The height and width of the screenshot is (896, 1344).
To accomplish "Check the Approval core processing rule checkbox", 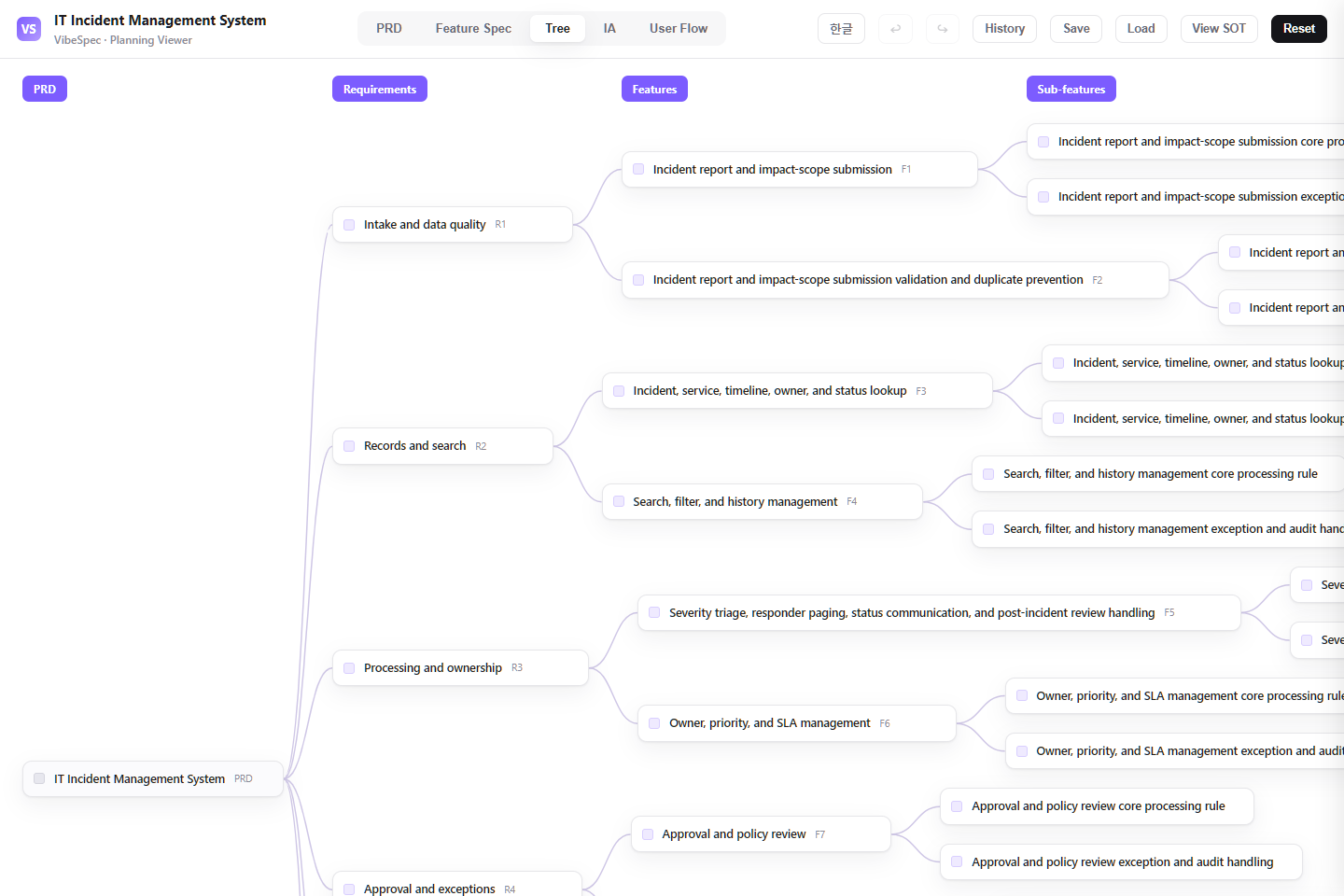I will tap(957, 806).
